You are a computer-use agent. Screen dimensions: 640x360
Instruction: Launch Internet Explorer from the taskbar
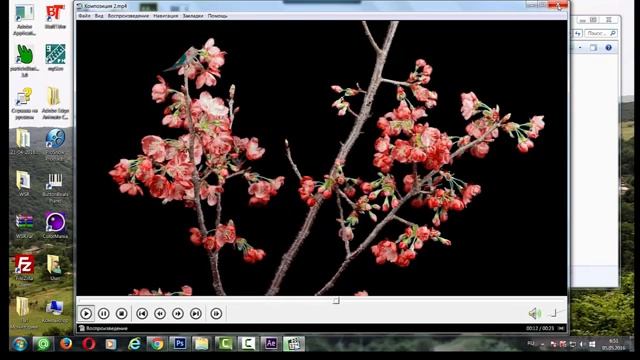pos(134,344)
